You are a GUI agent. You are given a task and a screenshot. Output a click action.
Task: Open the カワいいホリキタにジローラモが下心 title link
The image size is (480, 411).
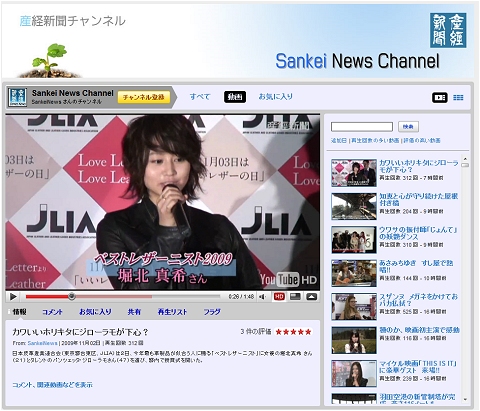[419, 166]
